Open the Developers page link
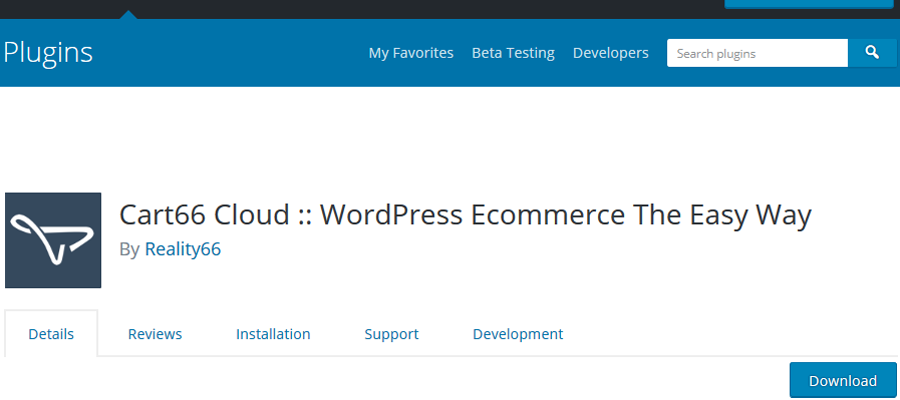 pos(611,53)
